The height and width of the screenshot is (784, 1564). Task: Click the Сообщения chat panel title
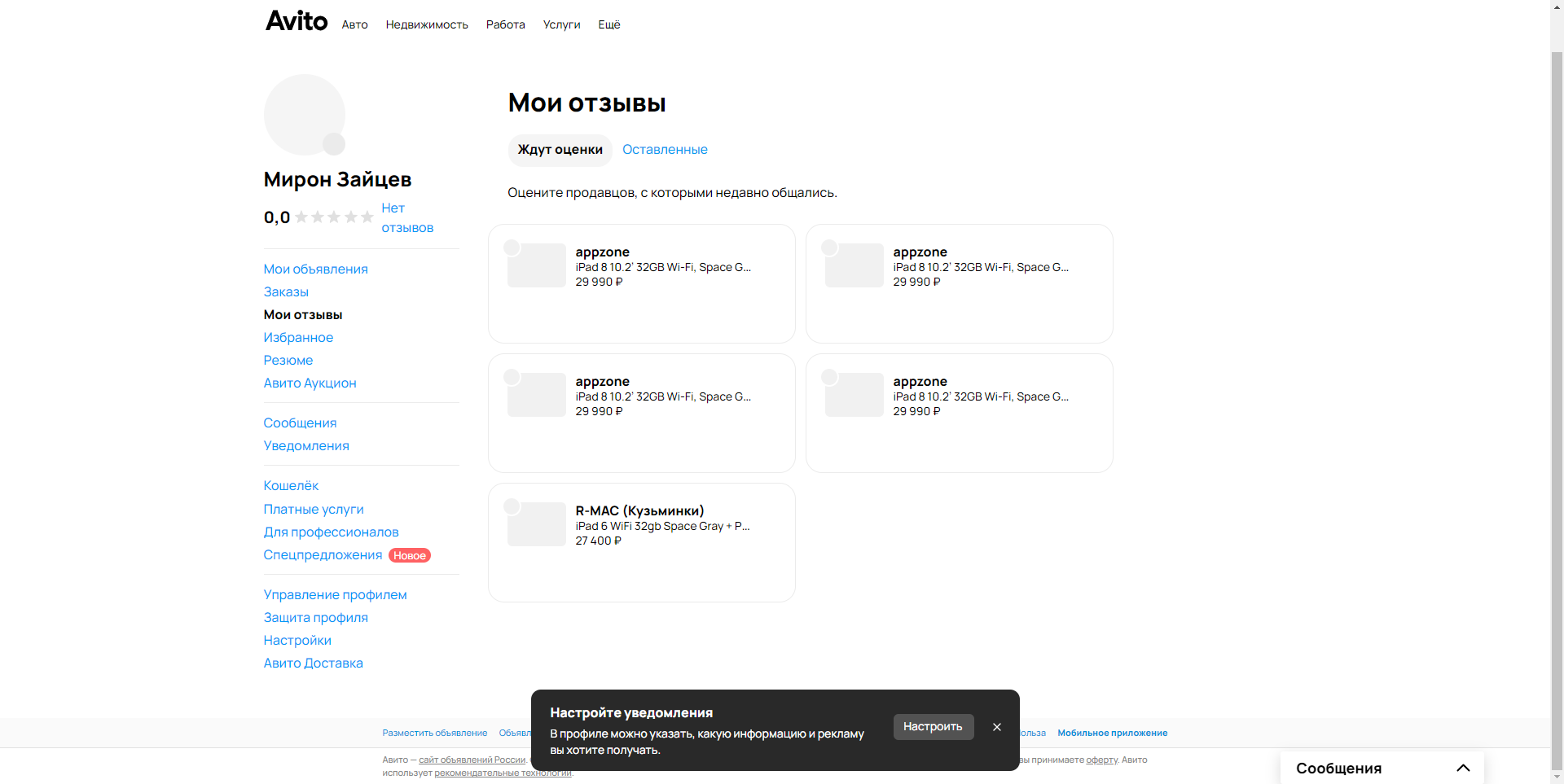coord(1338,769)
